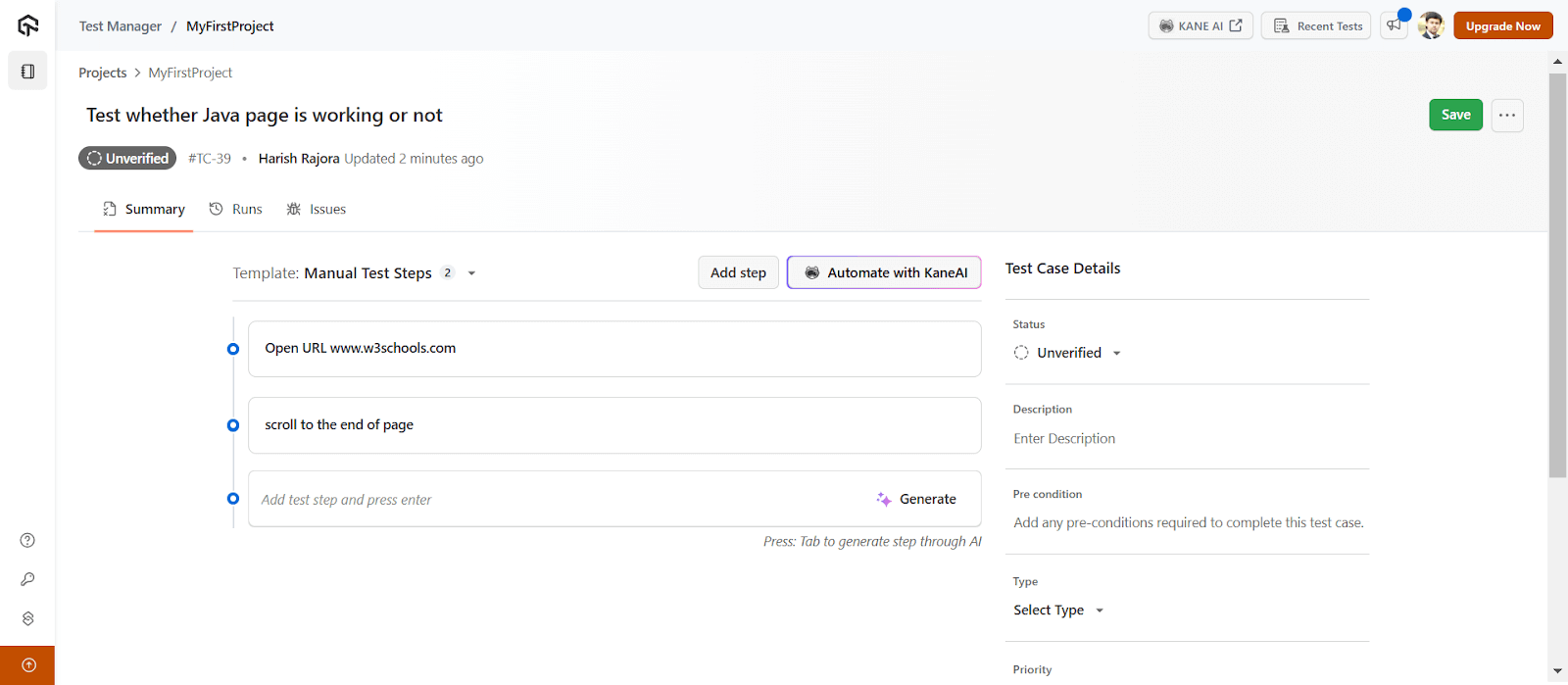Click the step count badge 2
The height and width of the screenshot is (685, 1568).
tap(448, 272)
